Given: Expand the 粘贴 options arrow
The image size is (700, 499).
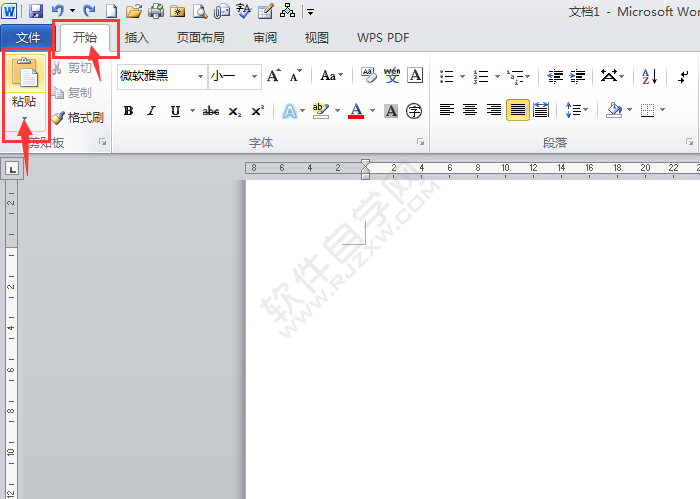Looking at the screenshot, I should [x=25, y=119].
